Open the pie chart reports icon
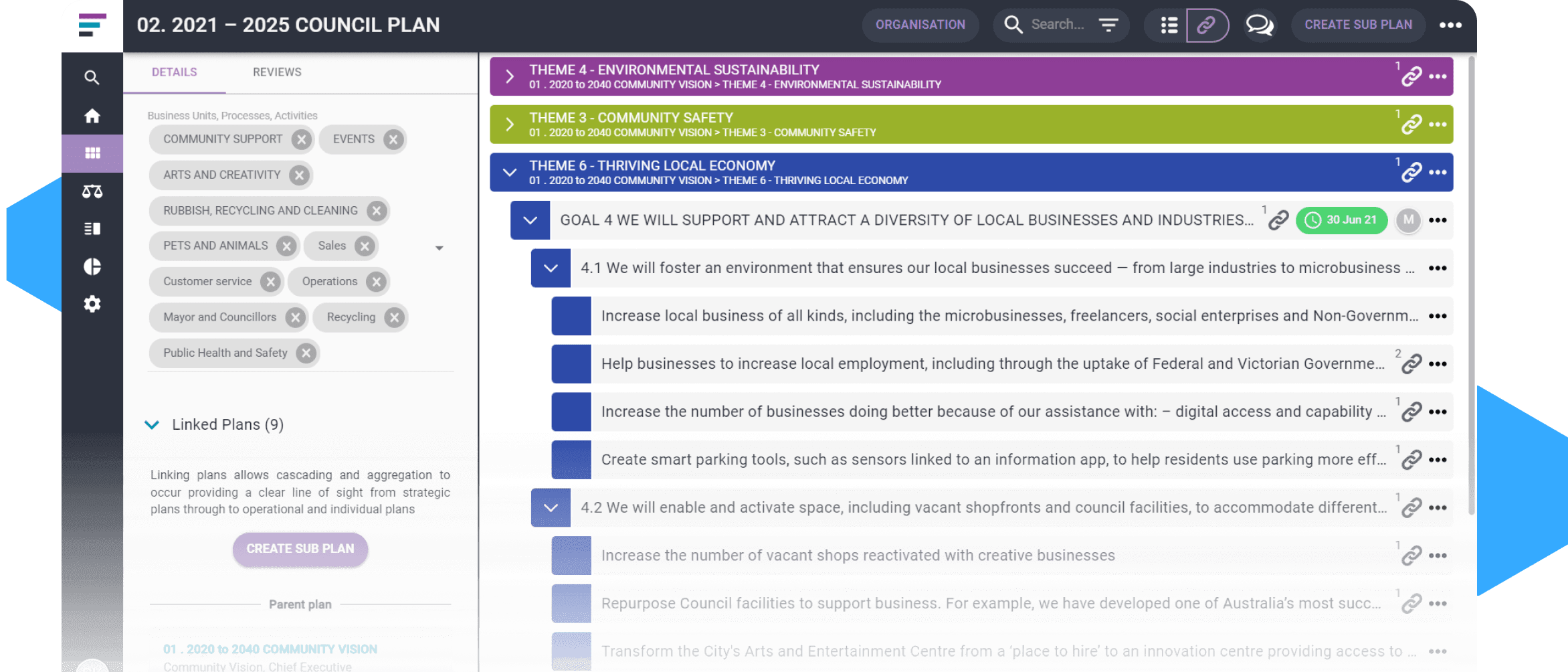 pyautogui.click(x=92, y=266)
